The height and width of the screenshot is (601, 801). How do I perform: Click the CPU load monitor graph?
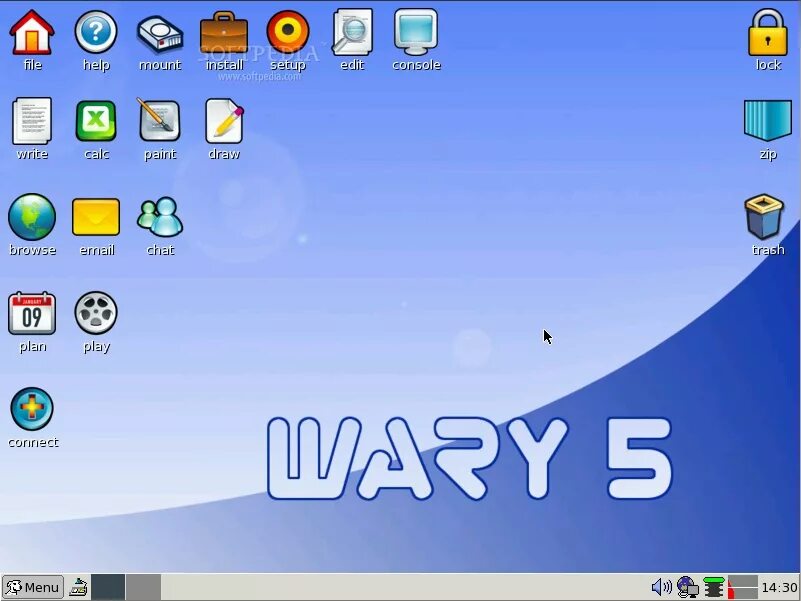tap(743, 587)
